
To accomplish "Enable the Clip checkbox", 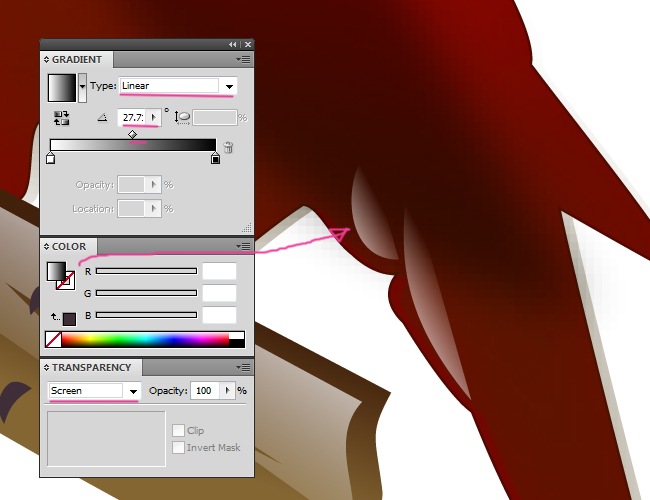I will (178, 431).
